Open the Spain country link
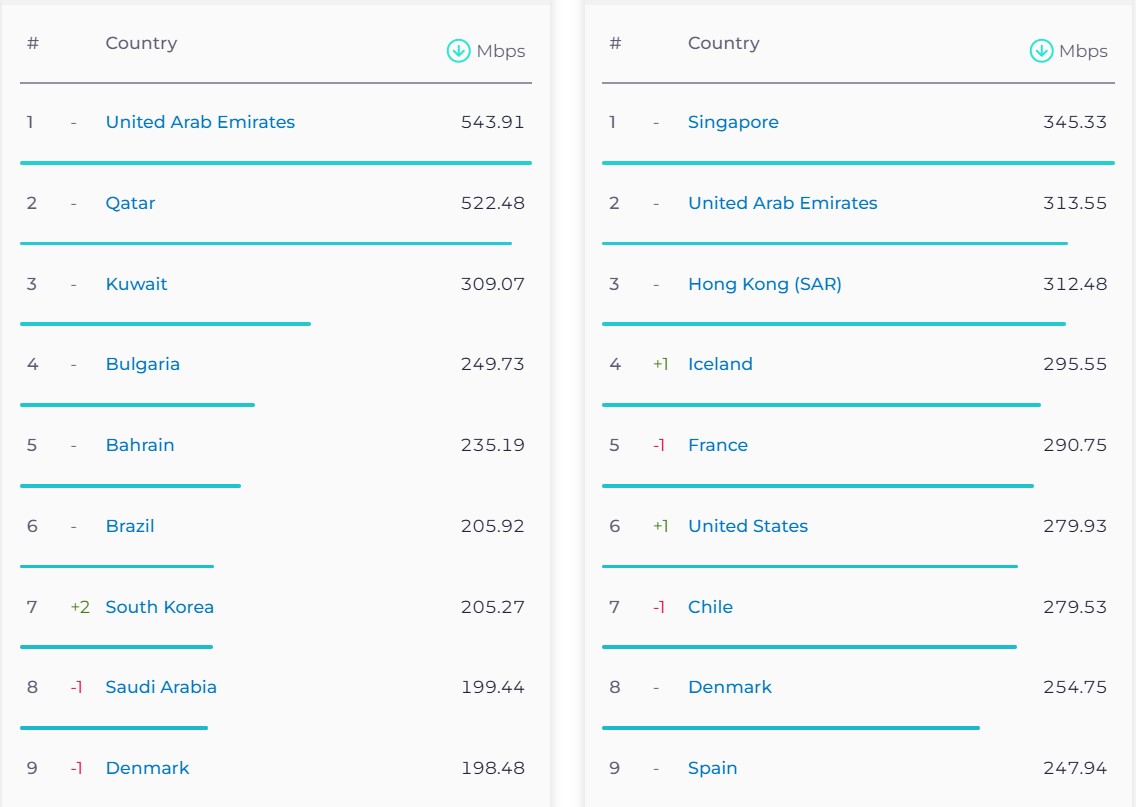This screenshot has width=1136, height=807. pyautogui.click(x=712, y=768)
